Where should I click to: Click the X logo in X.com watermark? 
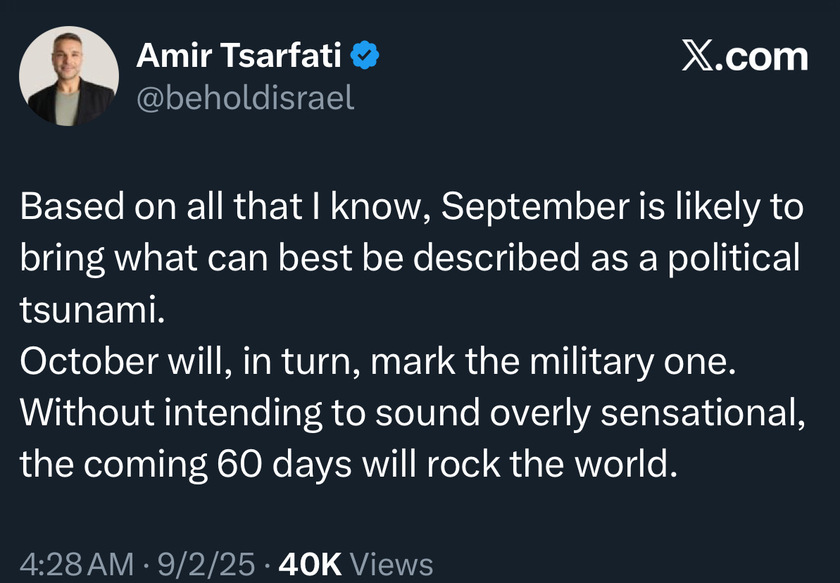(698, 57)
